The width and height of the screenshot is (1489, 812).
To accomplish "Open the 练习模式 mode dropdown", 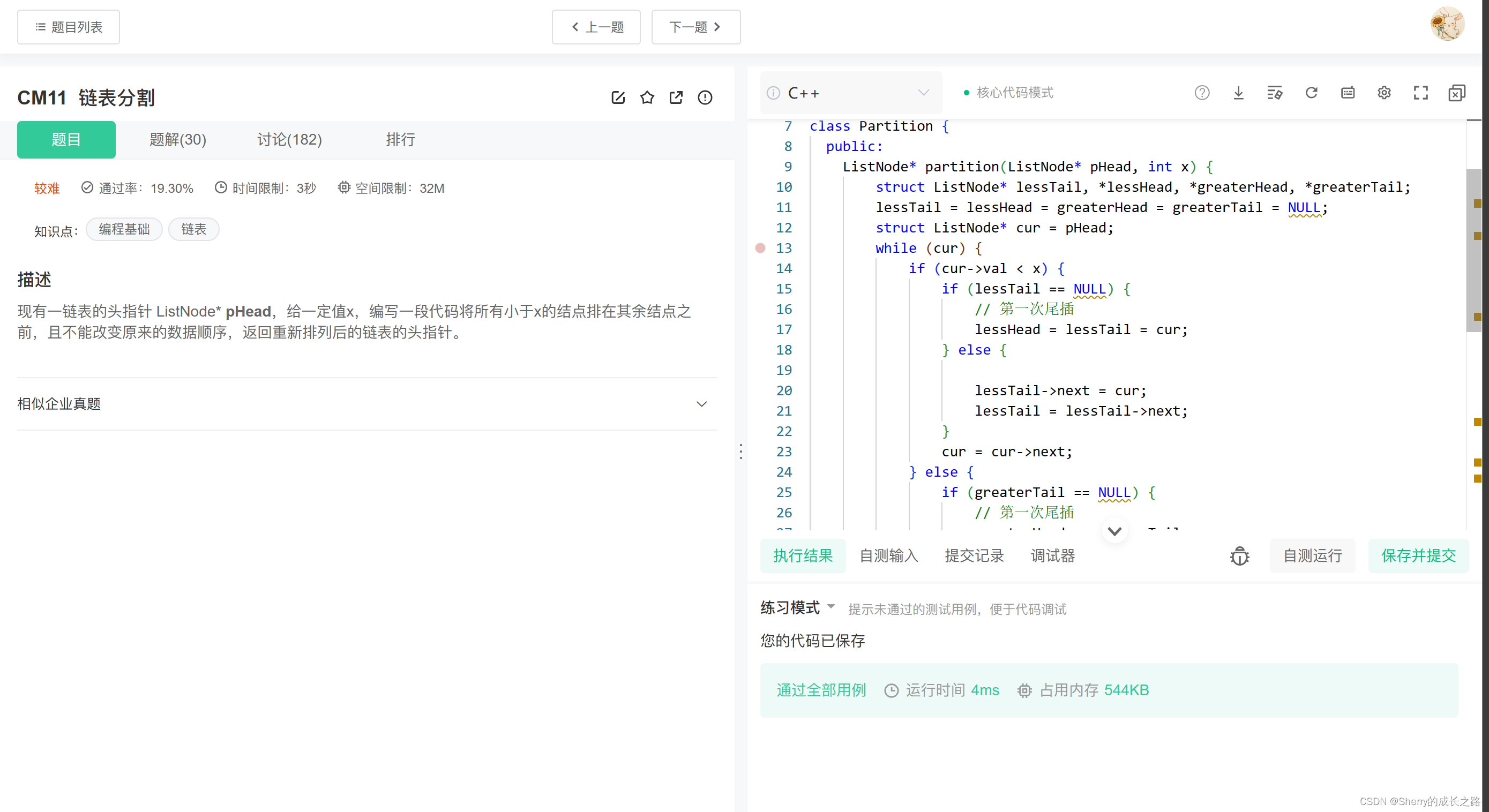I will [798, 607].
